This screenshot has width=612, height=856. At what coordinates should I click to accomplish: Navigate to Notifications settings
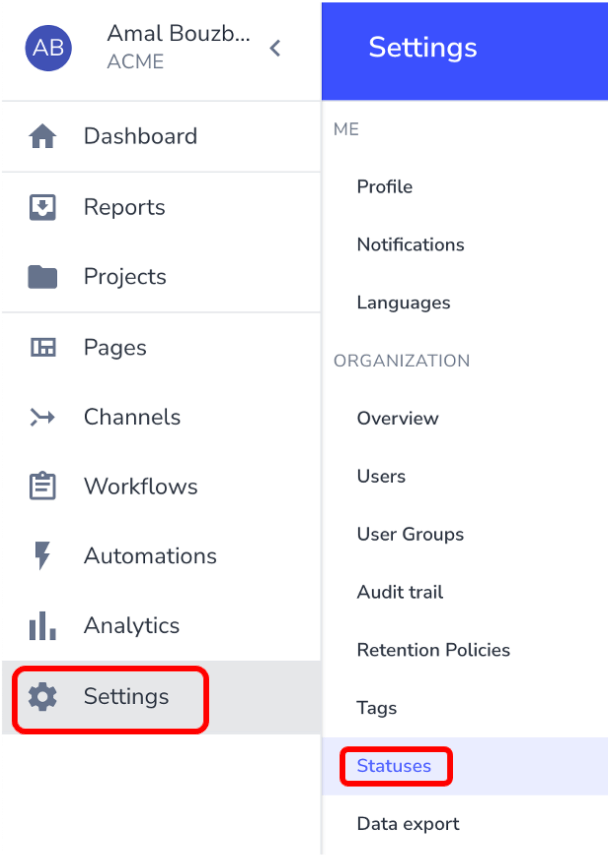[x=410, y=244]
